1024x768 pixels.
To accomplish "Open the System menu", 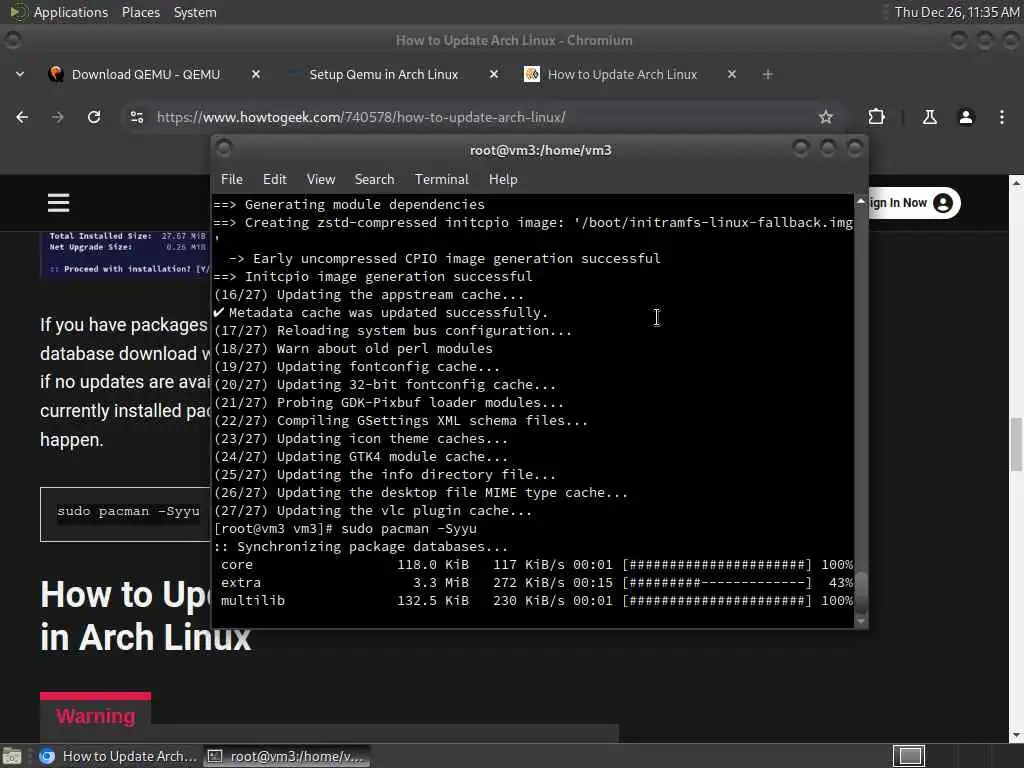I will tap(195, 12).
